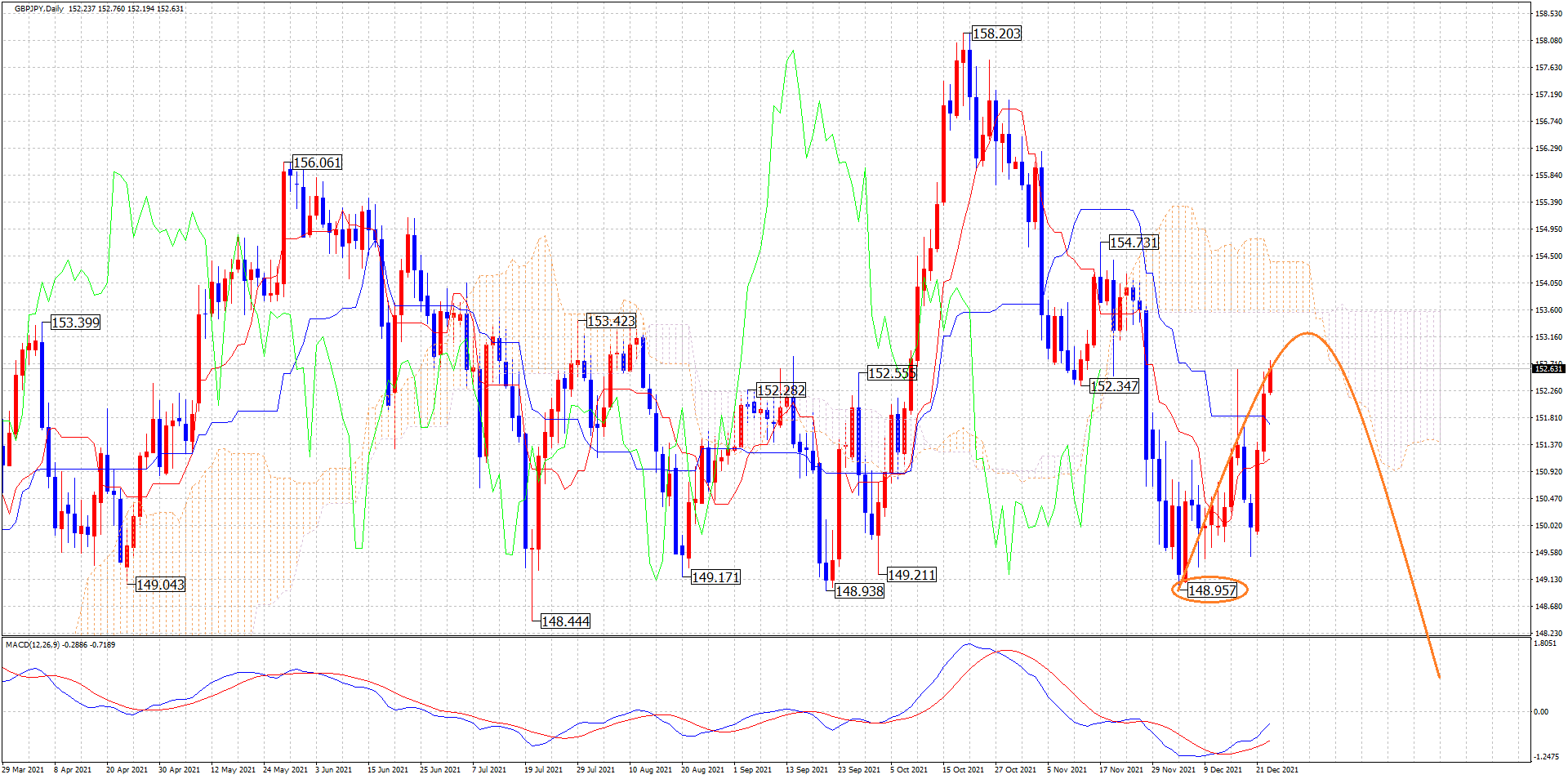Select the 154.731 price label
The width and height of the screenshot is (1568, 779).
click(1134, 243)
